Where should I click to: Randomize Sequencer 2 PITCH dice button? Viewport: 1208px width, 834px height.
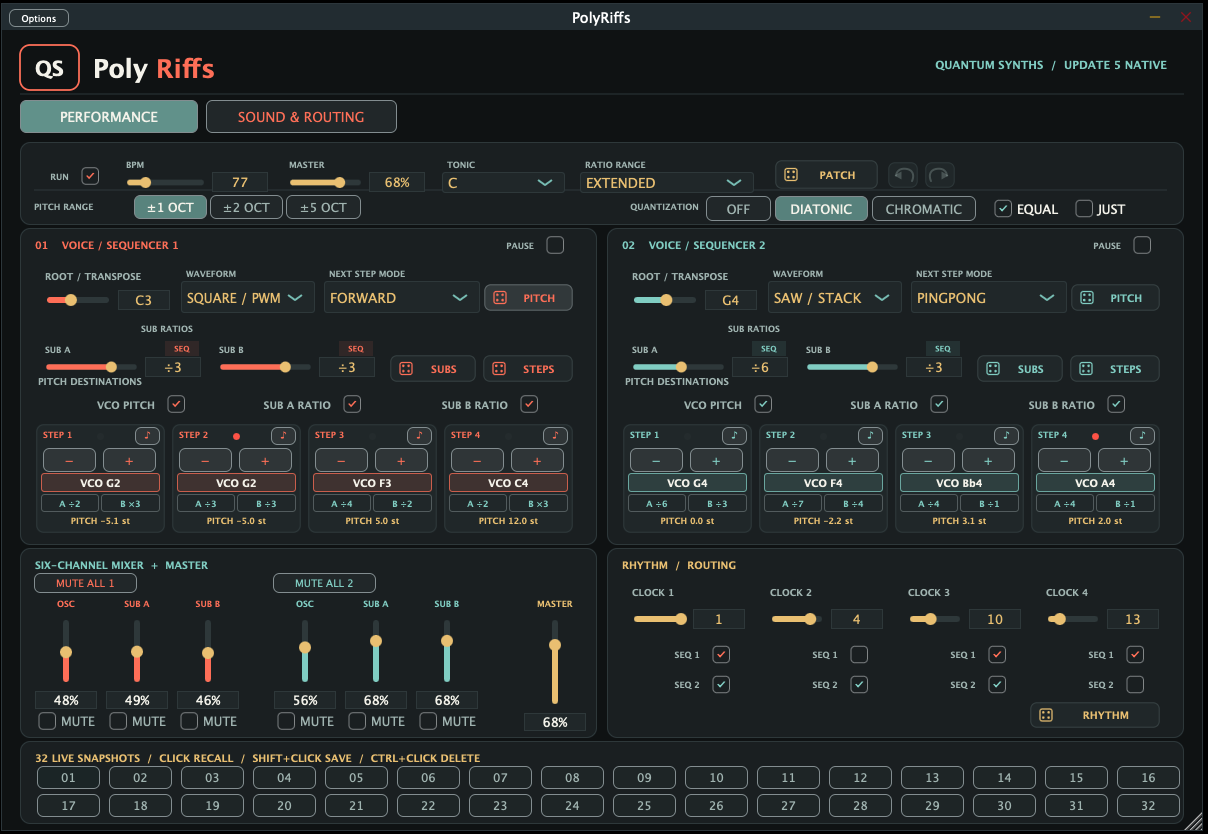[x=1115, y=298]
